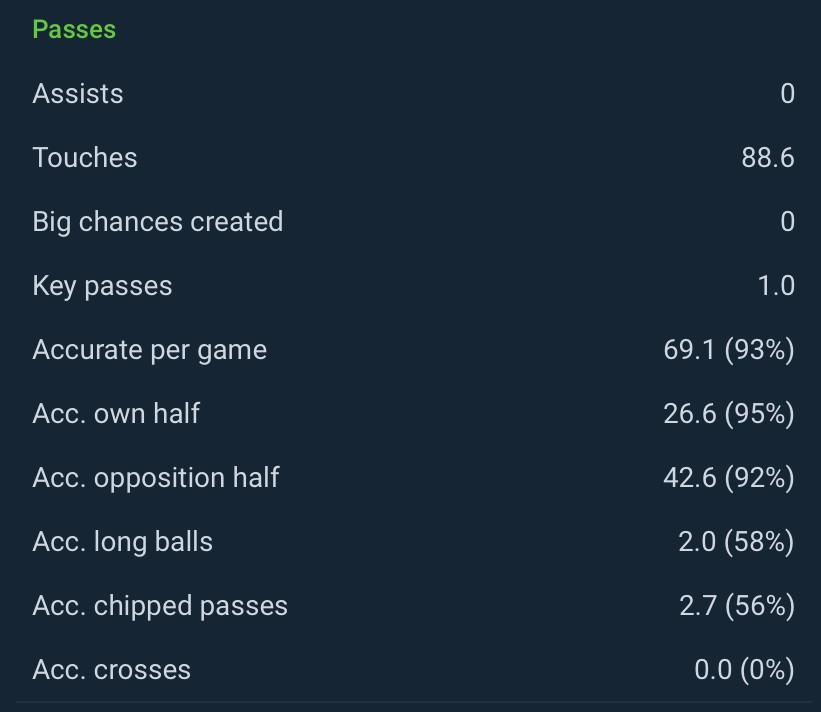Select the Big chances created row label
The height and width of the screenshot is (712, 821).
pos(158,222)
